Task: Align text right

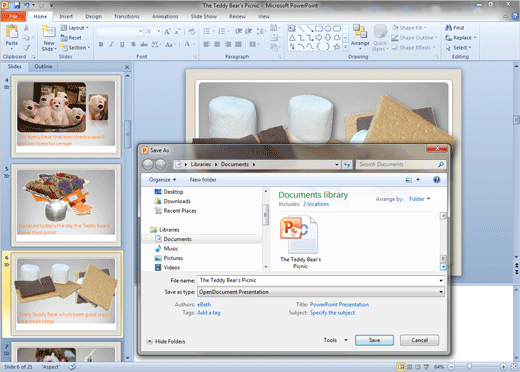Action: tap(228, 44)
